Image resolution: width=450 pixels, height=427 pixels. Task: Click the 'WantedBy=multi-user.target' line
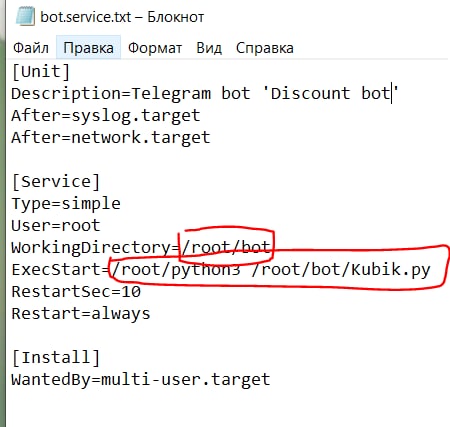click(141, 380)
